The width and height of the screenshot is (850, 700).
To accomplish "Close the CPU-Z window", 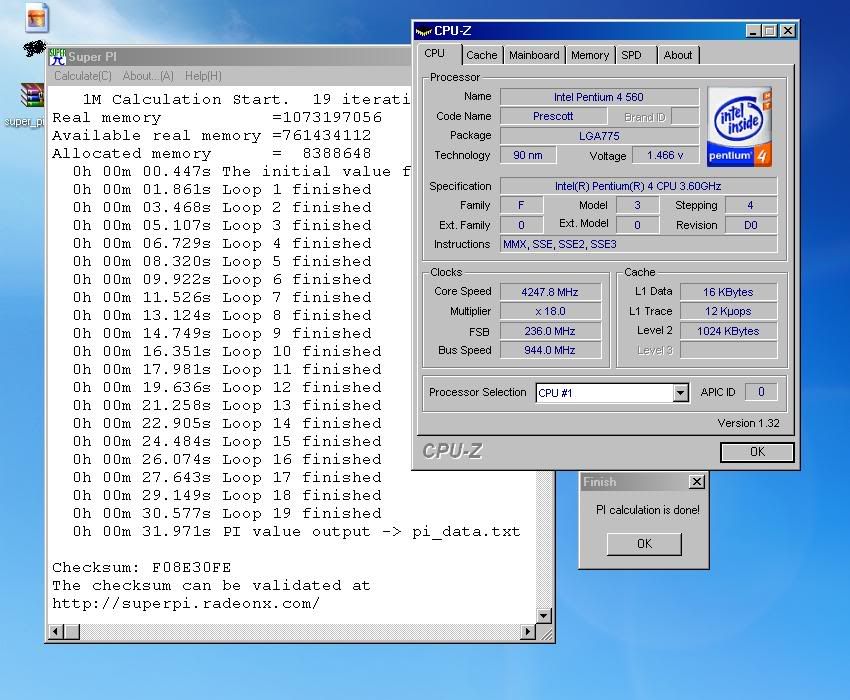I will (788, 31).
